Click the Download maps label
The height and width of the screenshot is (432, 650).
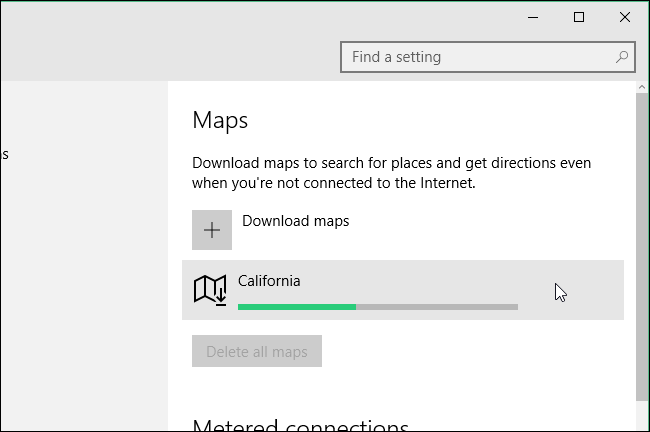(296, 221)
